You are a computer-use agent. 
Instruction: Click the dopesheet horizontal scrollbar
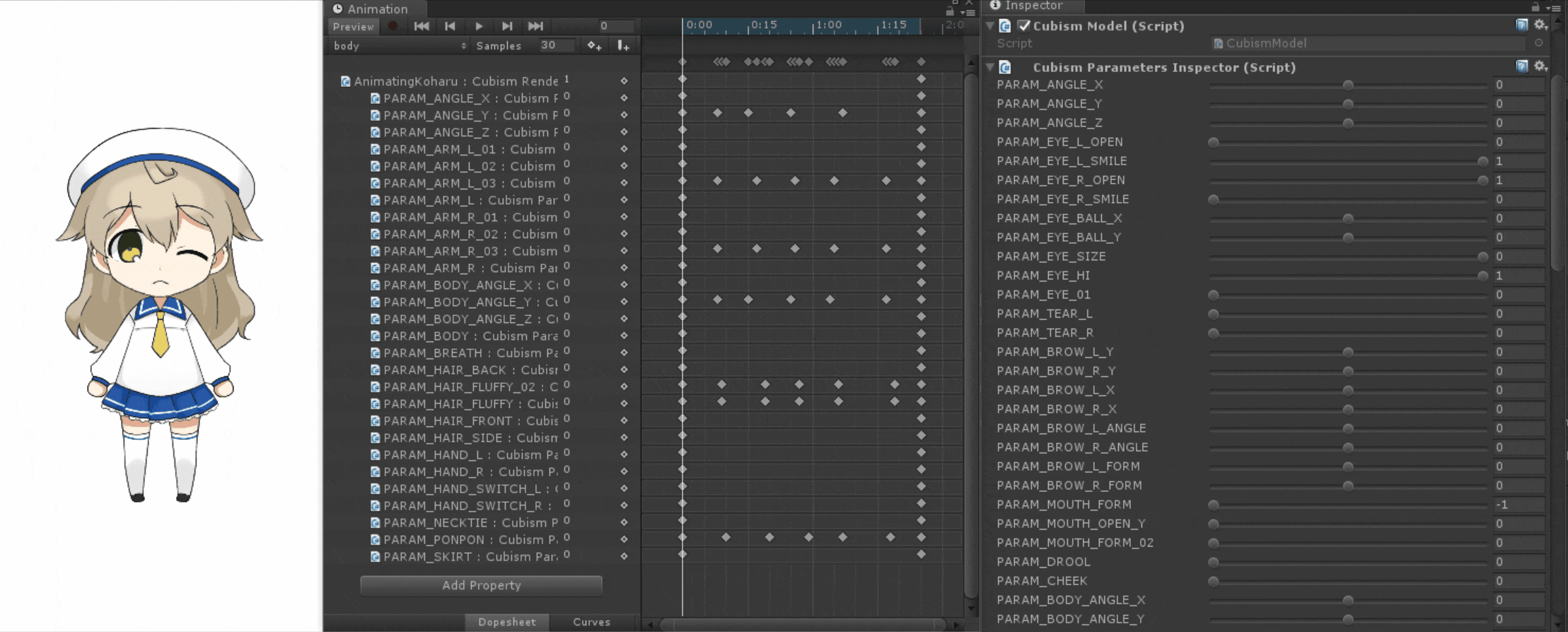(x=803, y=624)
